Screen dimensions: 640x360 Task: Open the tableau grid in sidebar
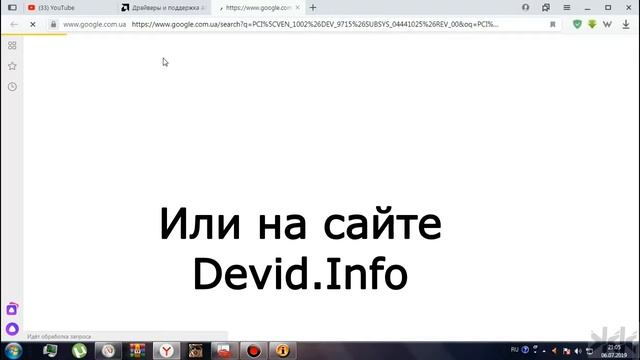point(12,45)
